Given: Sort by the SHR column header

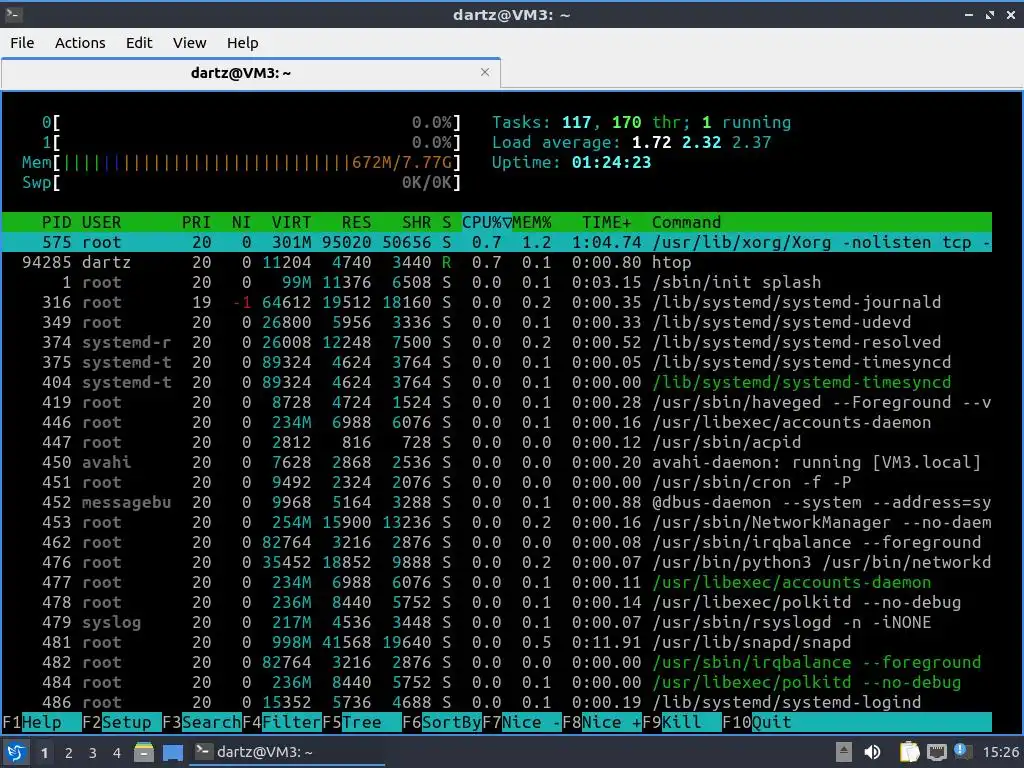Looking at the screenshot, I should click(416, 223).
